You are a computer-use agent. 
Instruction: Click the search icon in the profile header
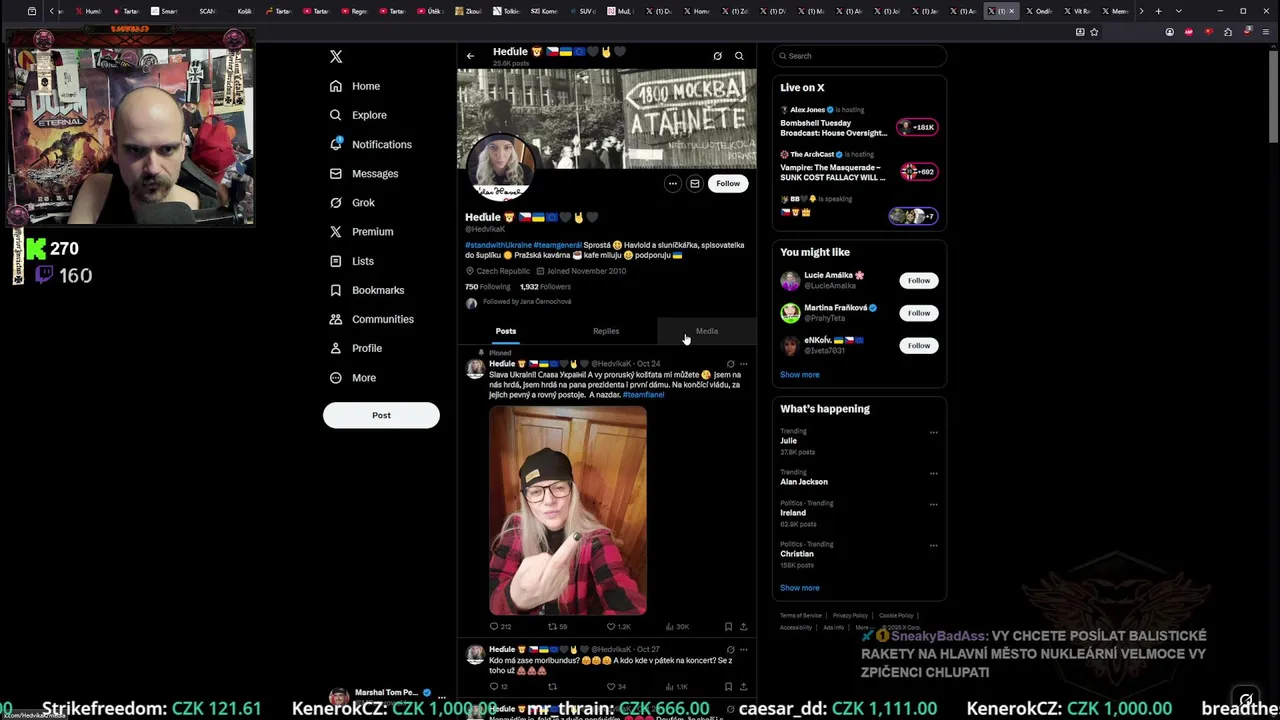tap(739, 56)
